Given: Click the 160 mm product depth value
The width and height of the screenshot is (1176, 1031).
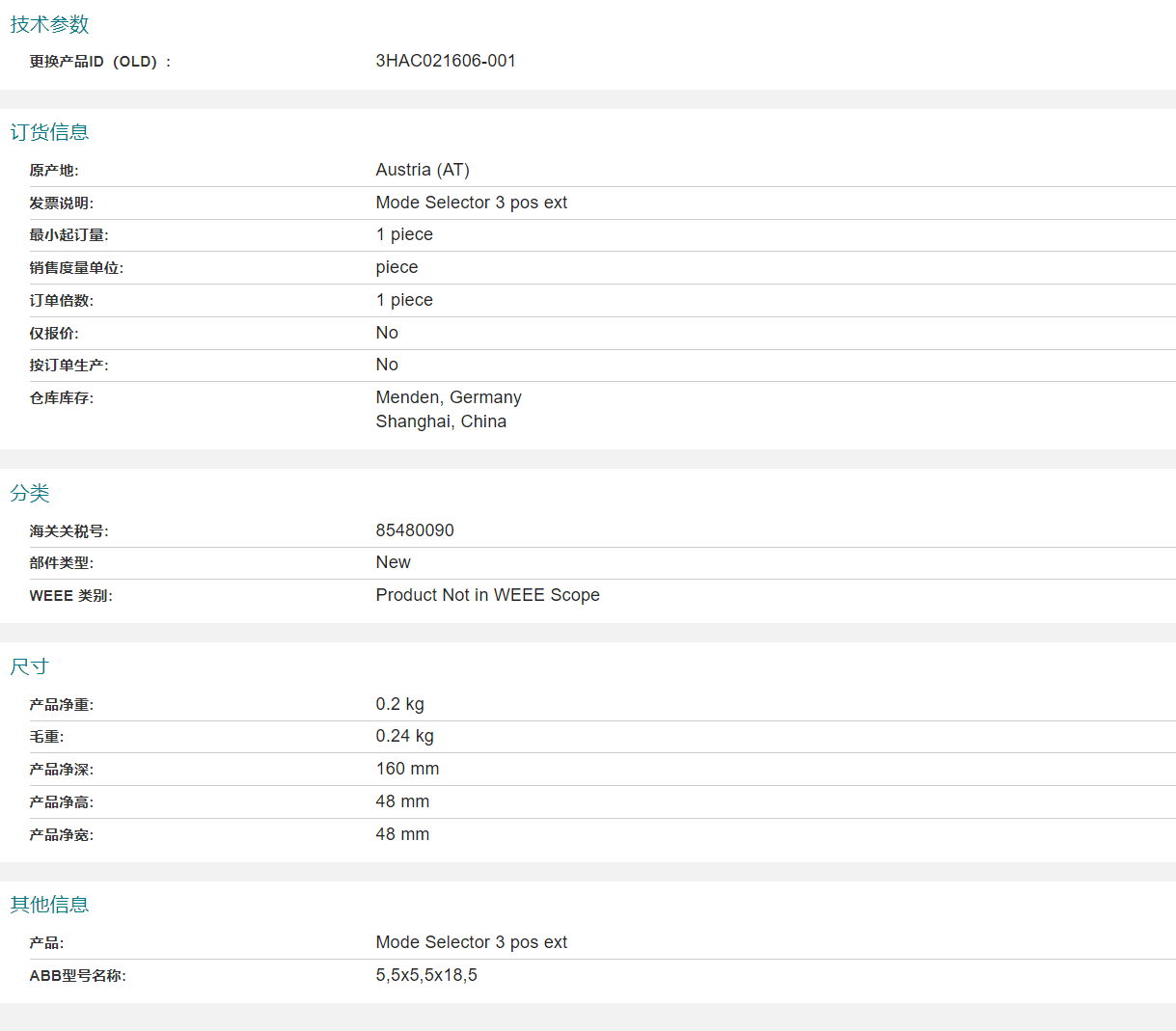Looking at the screenshot, I should coord(407,769).
